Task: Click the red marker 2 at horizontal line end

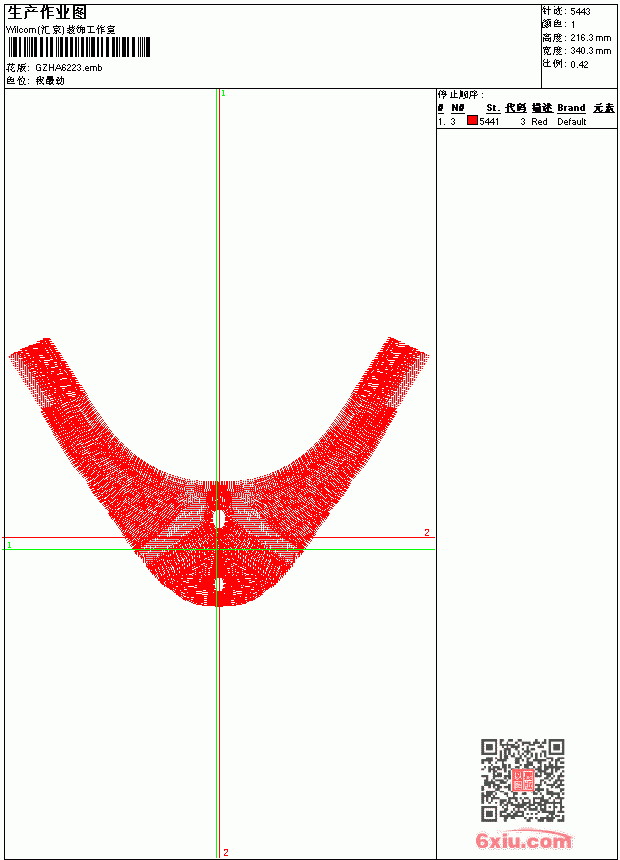Action: pyautogui.click(x=427, y=533)
